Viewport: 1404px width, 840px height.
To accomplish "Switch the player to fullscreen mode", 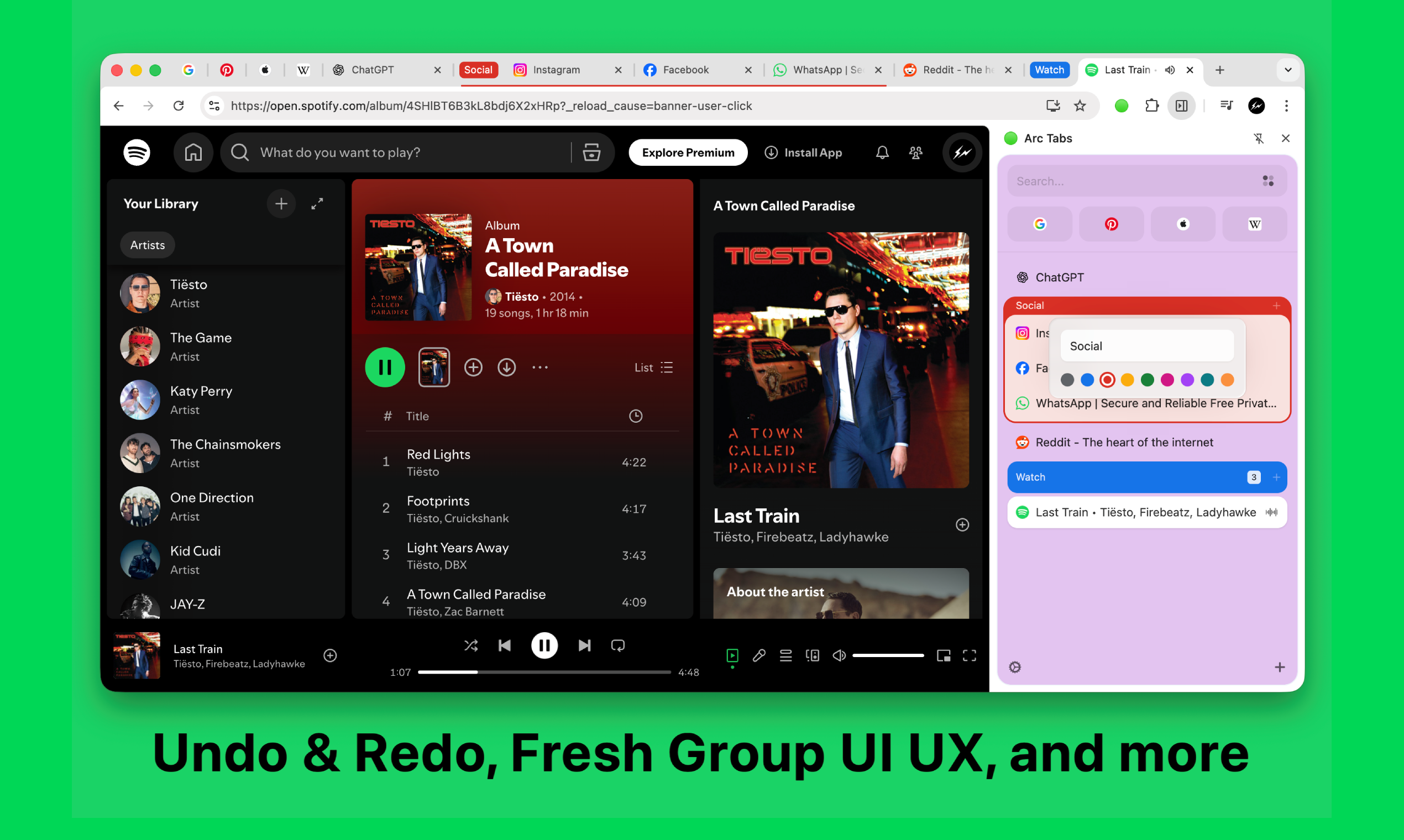I will click(968, 655).
